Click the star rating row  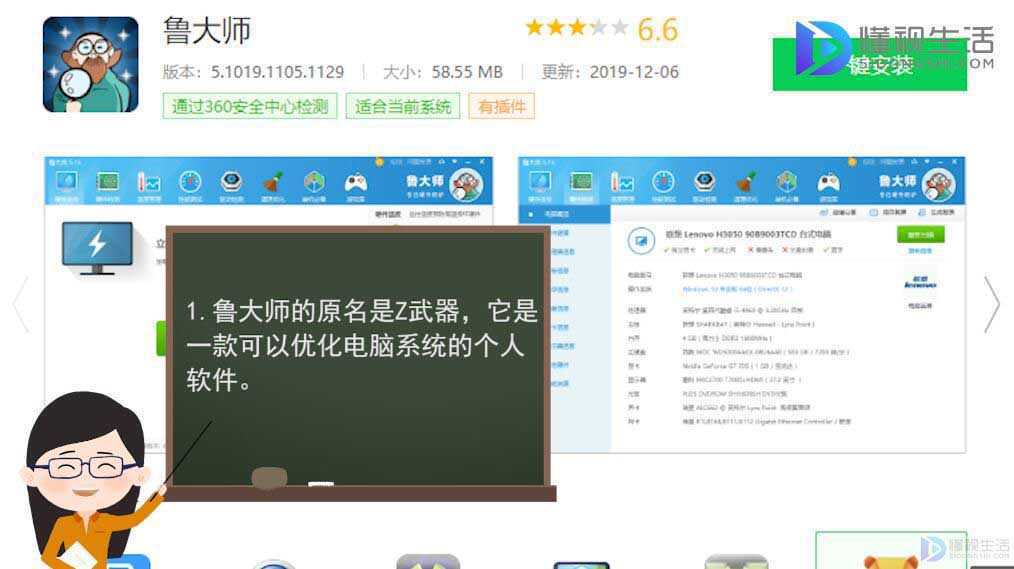576,28
